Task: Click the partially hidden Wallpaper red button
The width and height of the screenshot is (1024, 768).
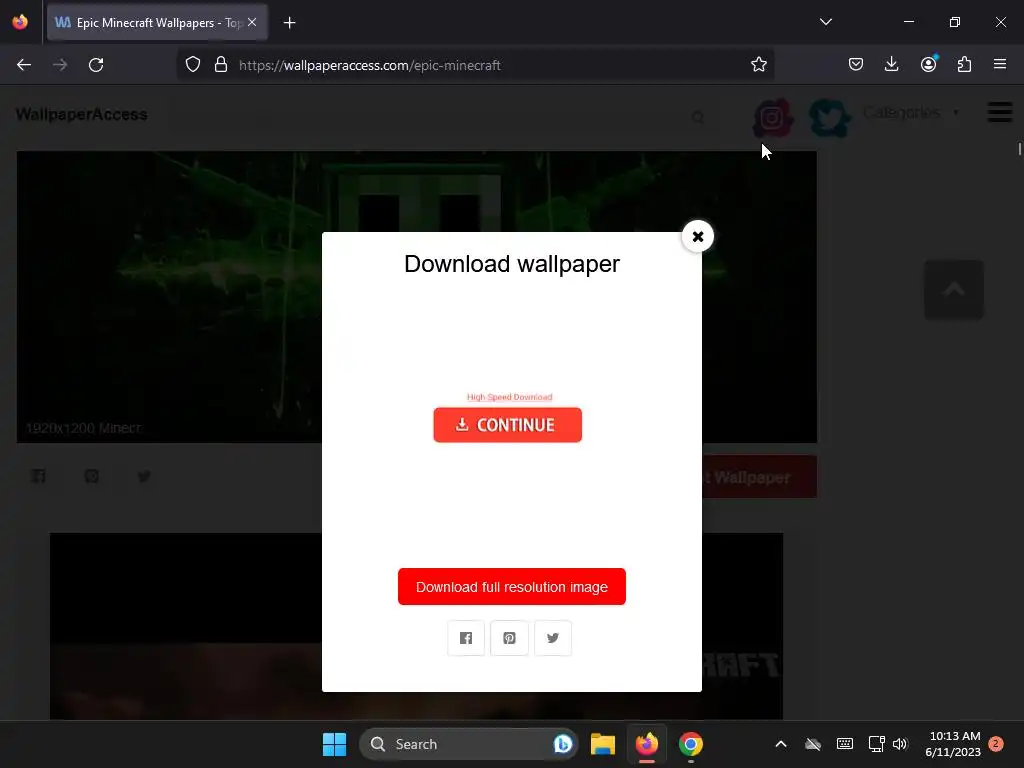Action: point(760,477)
